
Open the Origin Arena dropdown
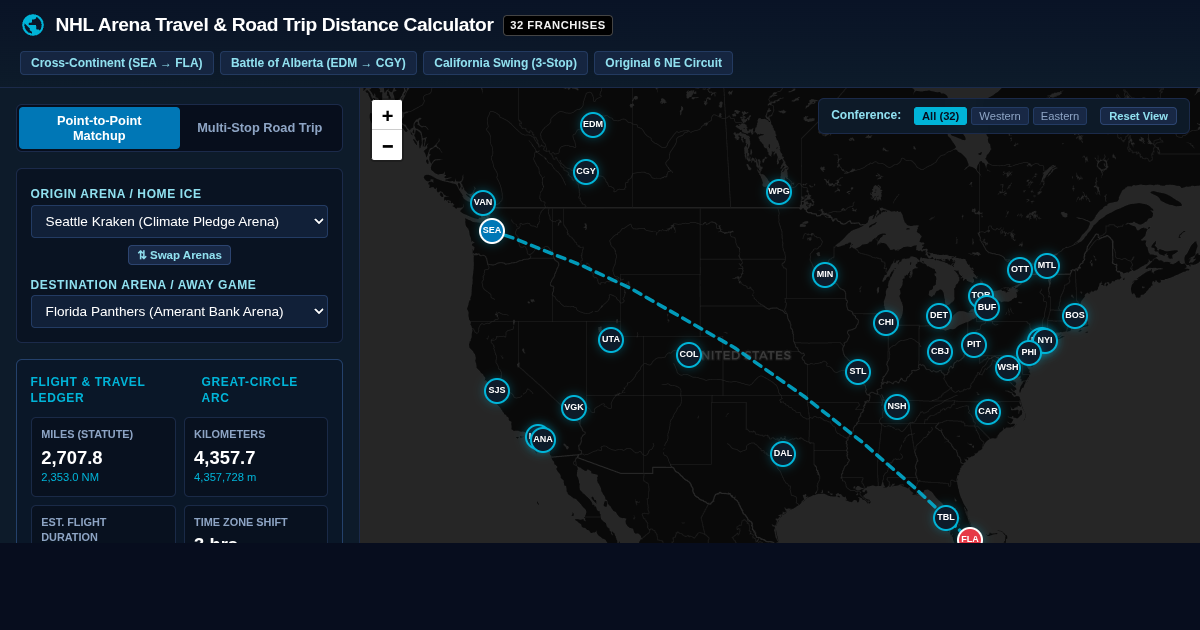[179, 222]
